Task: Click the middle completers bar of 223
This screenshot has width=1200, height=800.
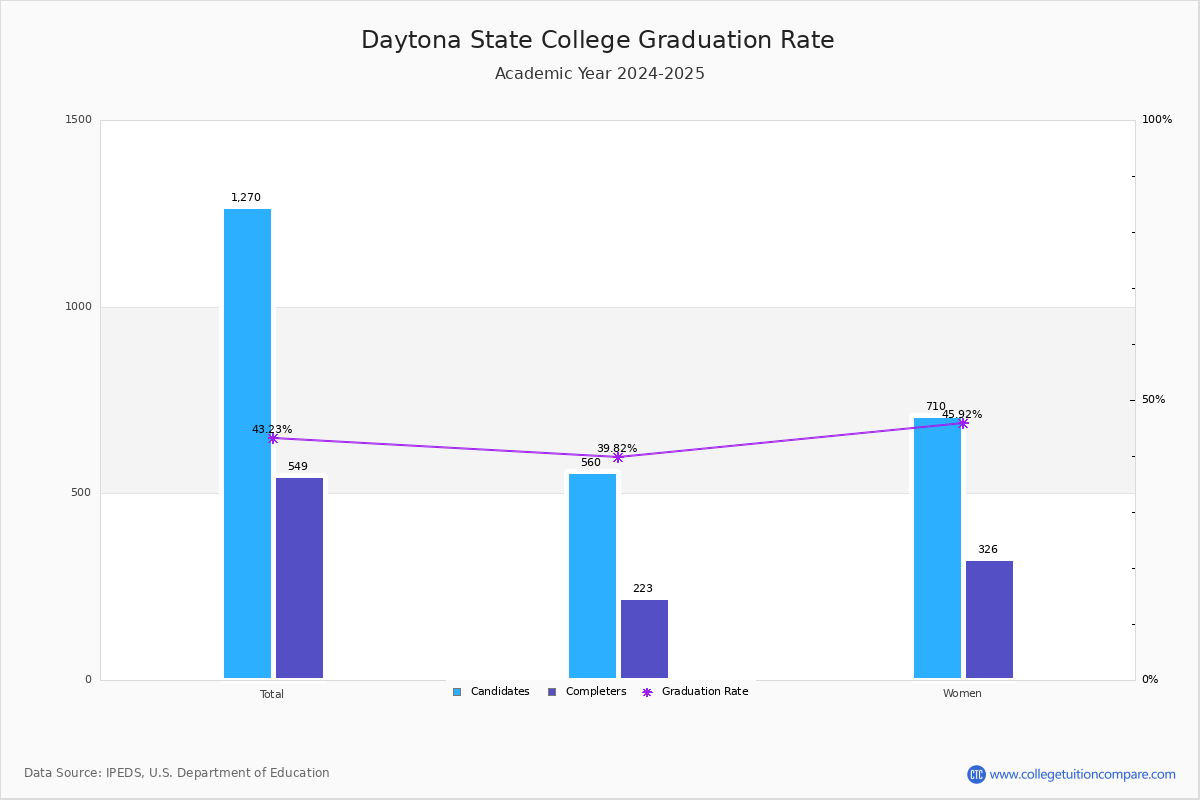Action: point(644,639)
